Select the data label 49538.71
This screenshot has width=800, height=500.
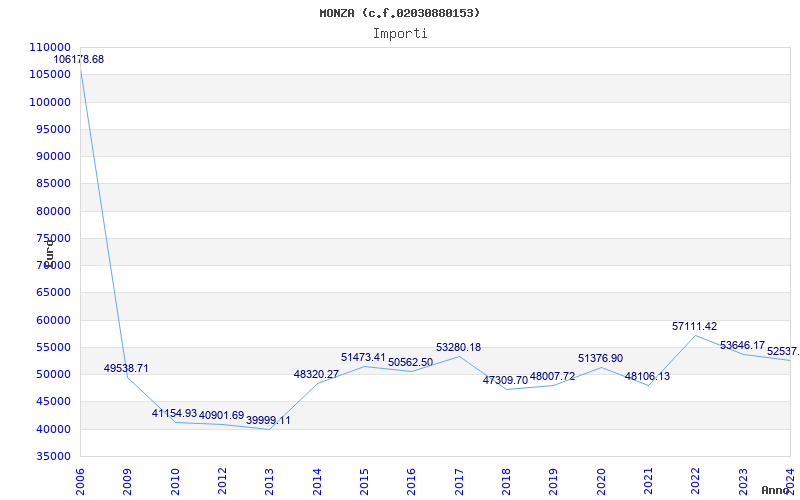pyautogui.click(x=126, y=368)
